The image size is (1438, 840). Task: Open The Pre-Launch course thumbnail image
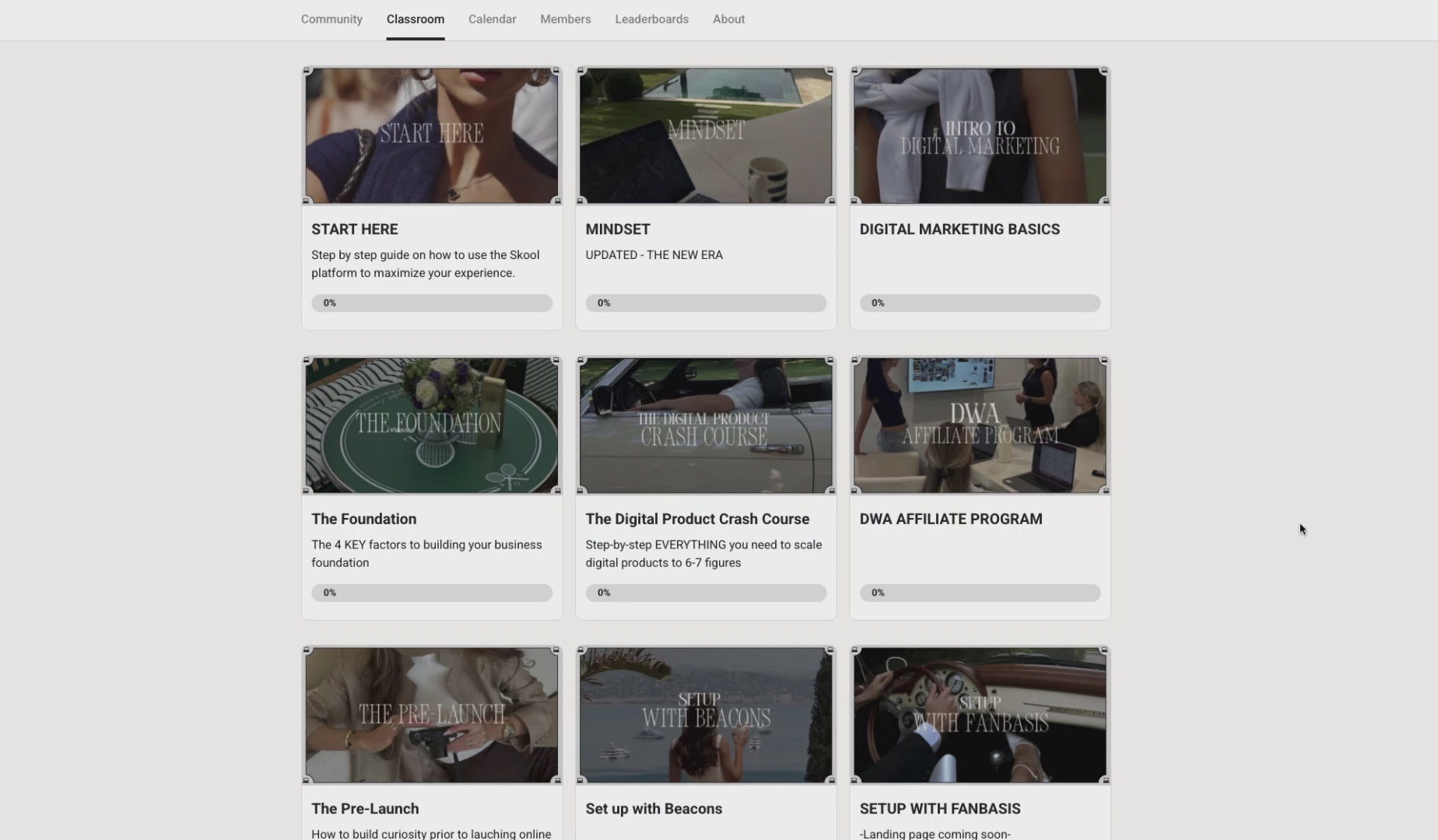point(431,715)
